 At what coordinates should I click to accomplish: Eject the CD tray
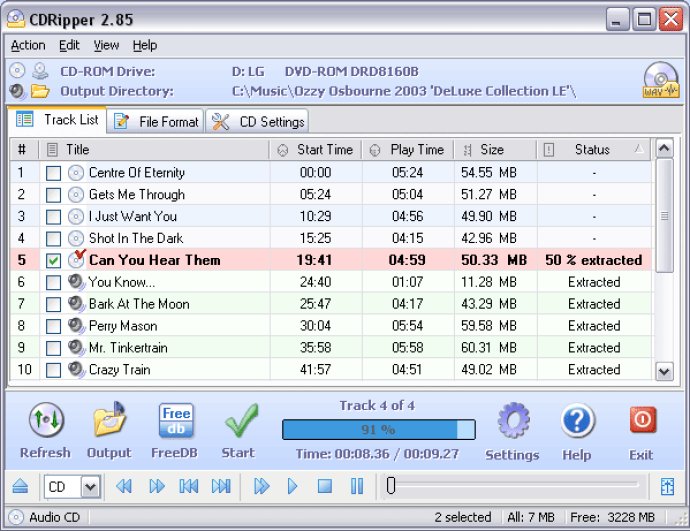[20, 487]
